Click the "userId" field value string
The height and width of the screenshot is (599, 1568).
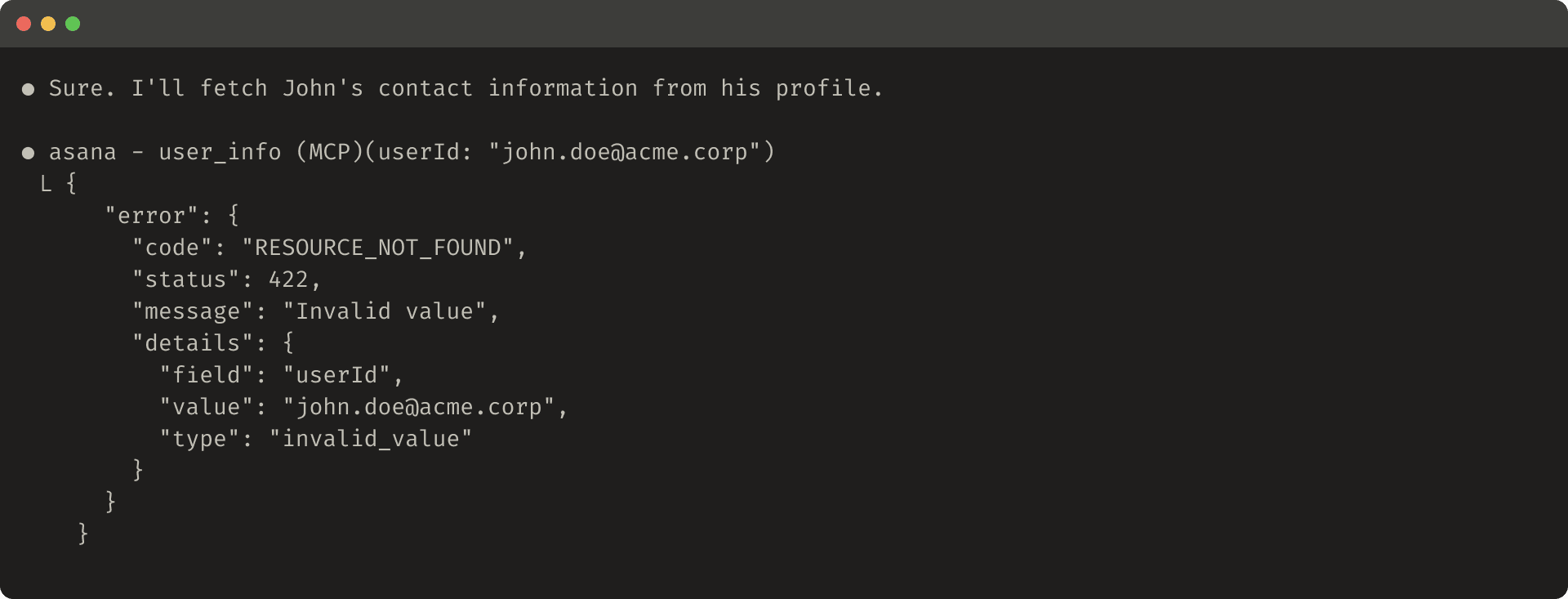[x=336, y=376]
